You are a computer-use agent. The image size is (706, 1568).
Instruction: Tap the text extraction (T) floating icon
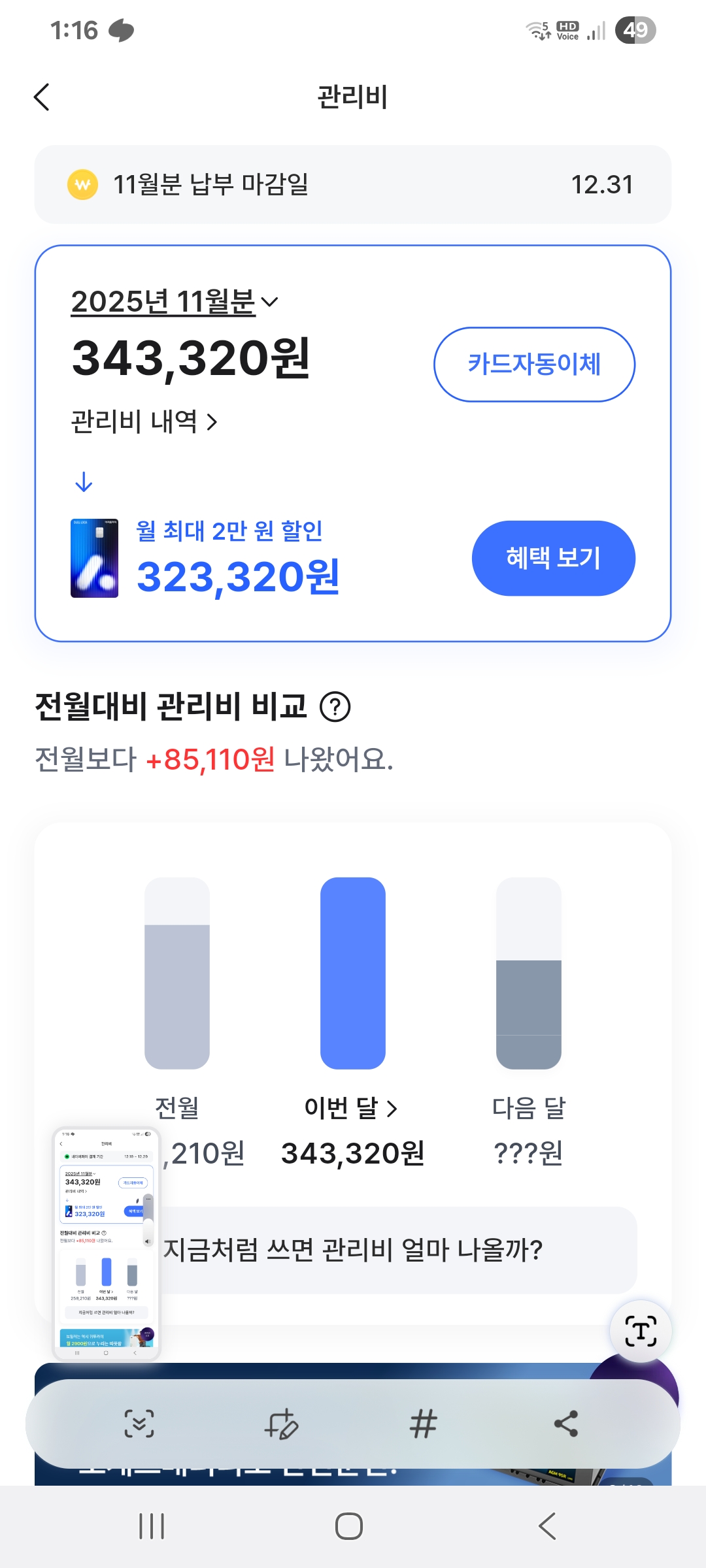pos(641,1331)
